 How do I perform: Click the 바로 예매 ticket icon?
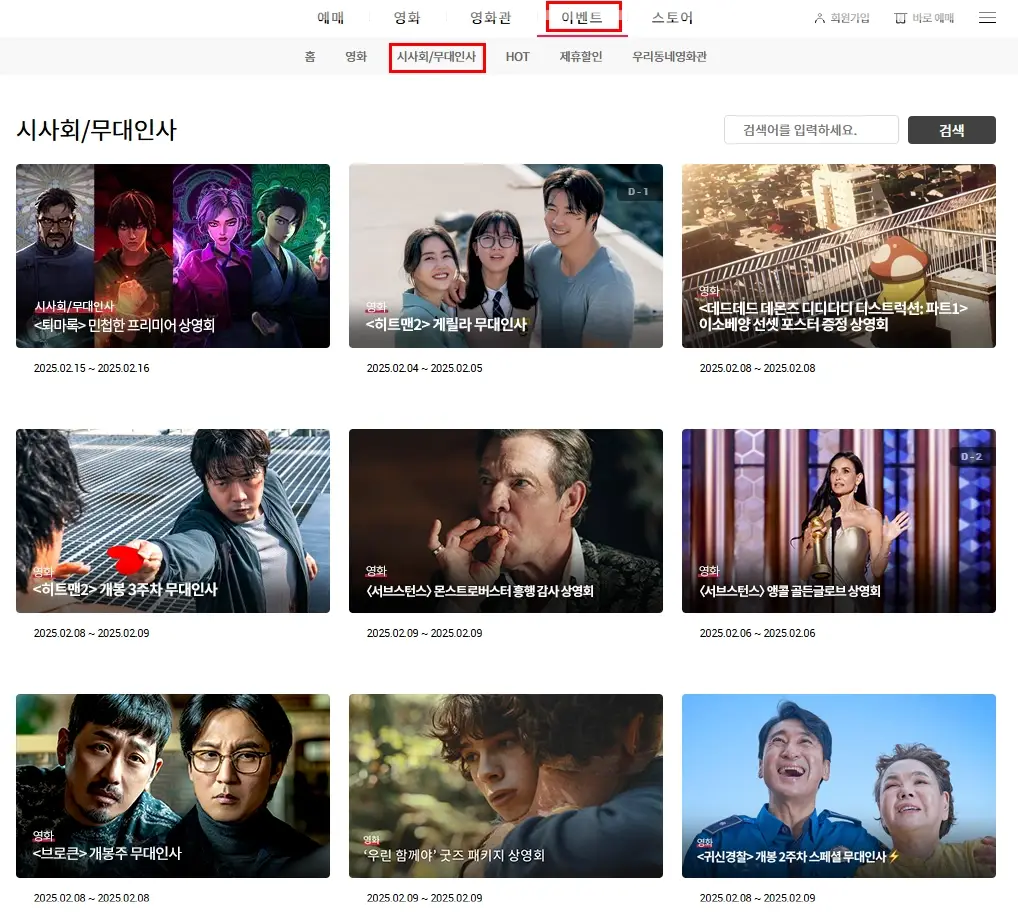(900, 18)
